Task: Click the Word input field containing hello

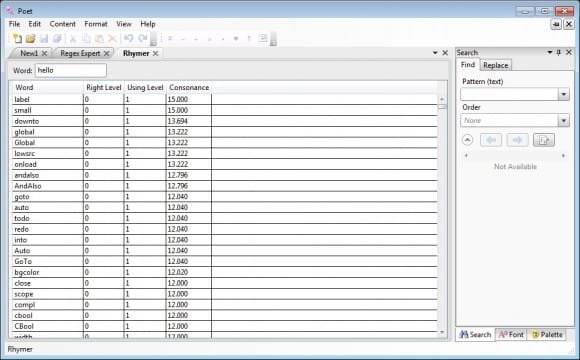Action: pos(71,70)
